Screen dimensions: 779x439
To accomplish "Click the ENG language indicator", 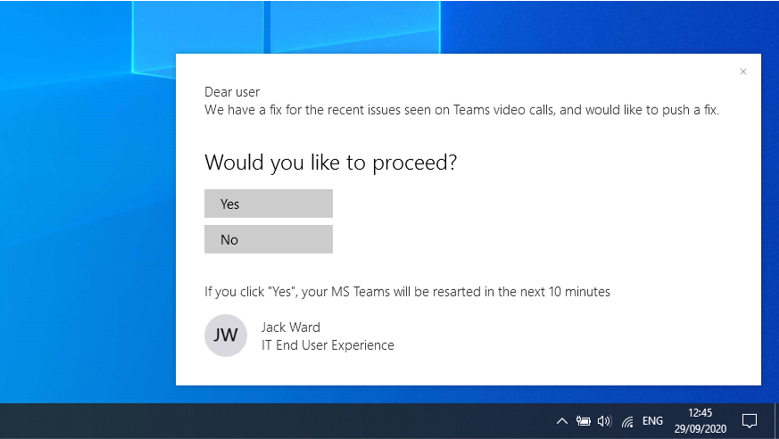I will click(x=652, y=421).
